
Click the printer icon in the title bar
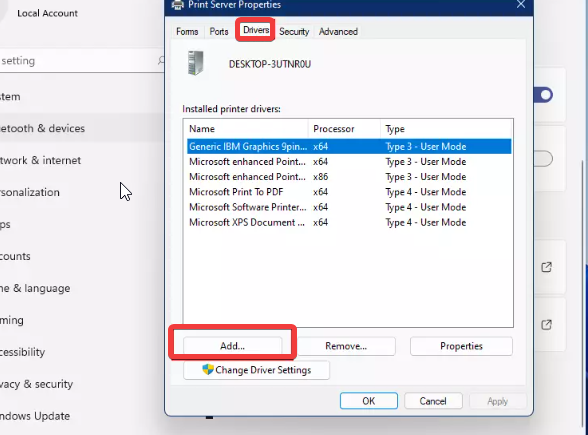(177, 4)
